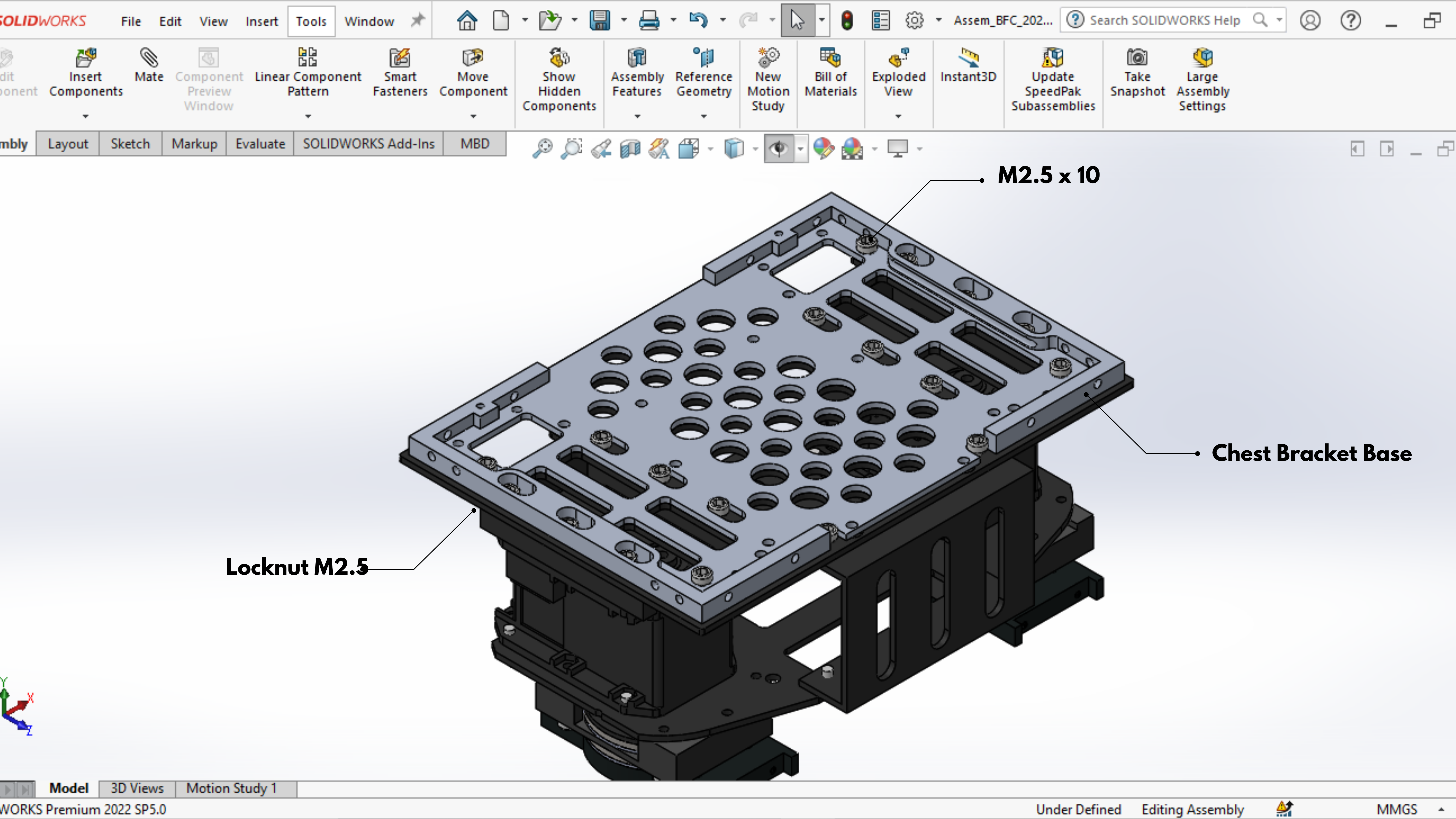Expand the Save dropdown arrow
The width and height of the screenshot is (1456, 819).
pyautogui.click(x=624, y=20)
